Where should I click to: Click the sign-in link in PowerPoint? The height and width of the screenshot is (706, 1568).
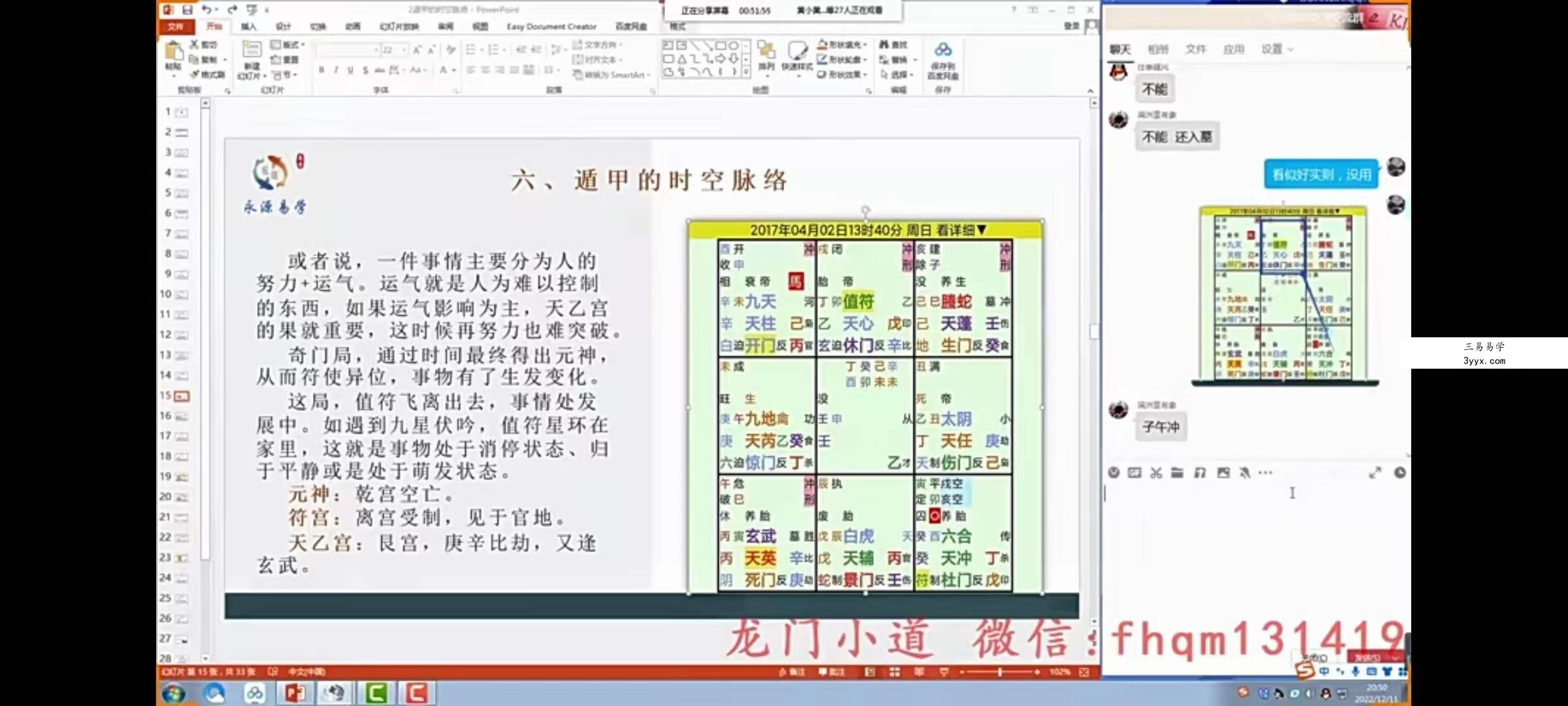tap(1071, 26)
